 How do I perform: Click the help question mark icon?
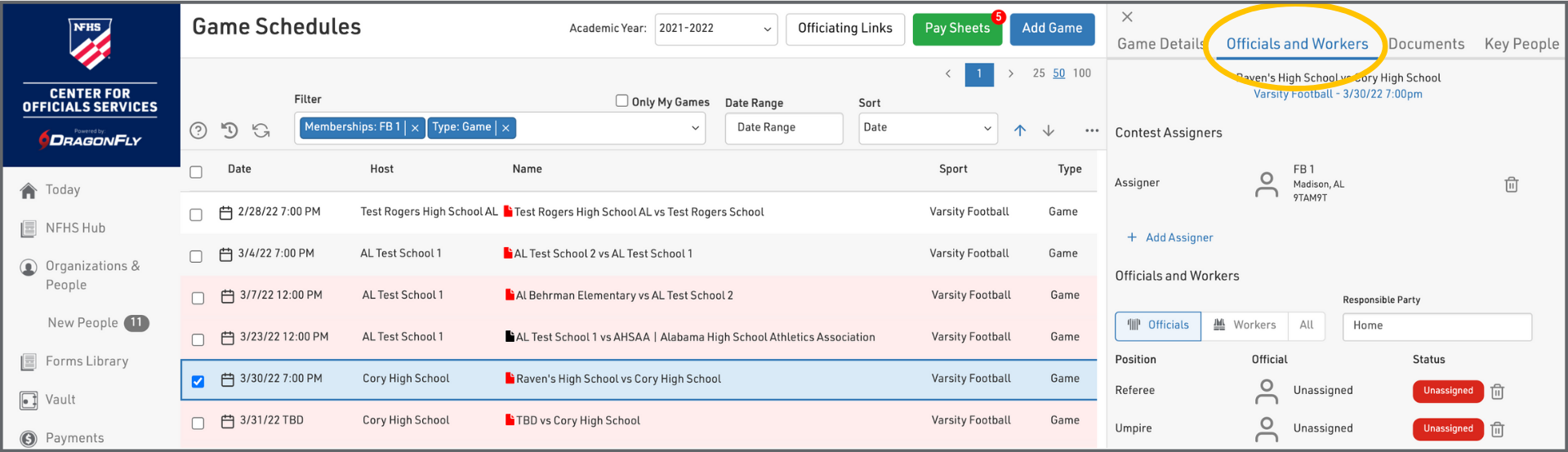pos(198,131)
